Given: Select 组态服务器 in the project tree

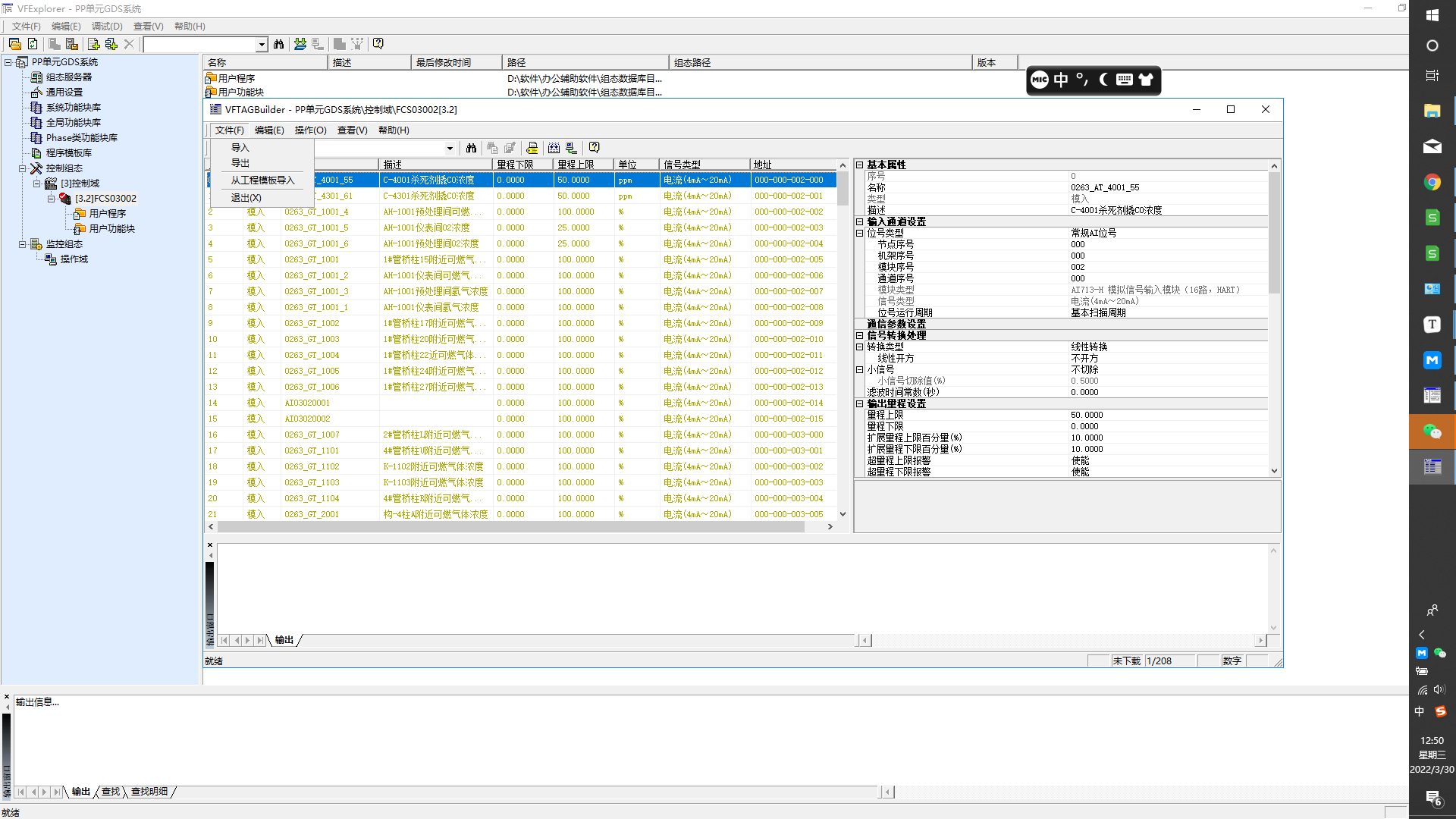Looking at the screenshot, I should click(x=69, y=77).
